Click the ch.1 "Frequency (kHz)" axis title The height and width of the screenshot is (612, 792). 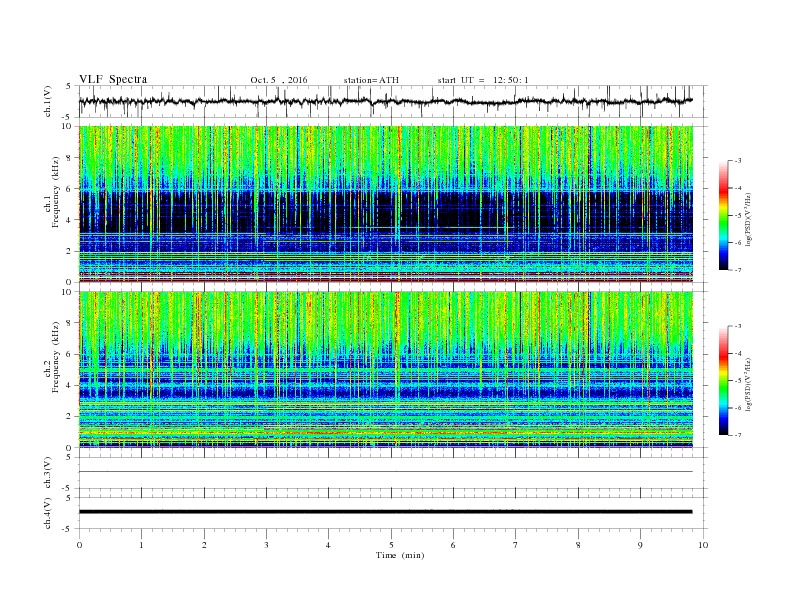[x=56, y=192]
